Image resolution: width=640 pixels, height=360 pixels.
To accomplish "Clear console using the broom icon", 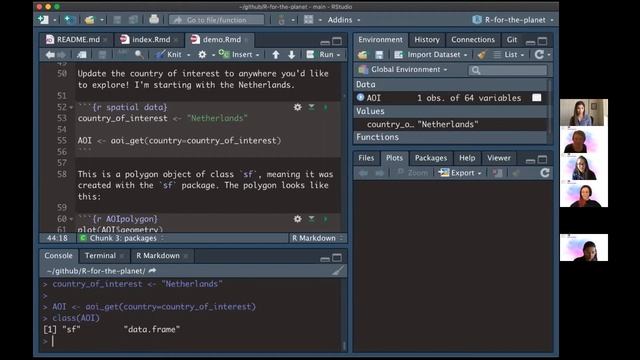I will pos(338,270).
